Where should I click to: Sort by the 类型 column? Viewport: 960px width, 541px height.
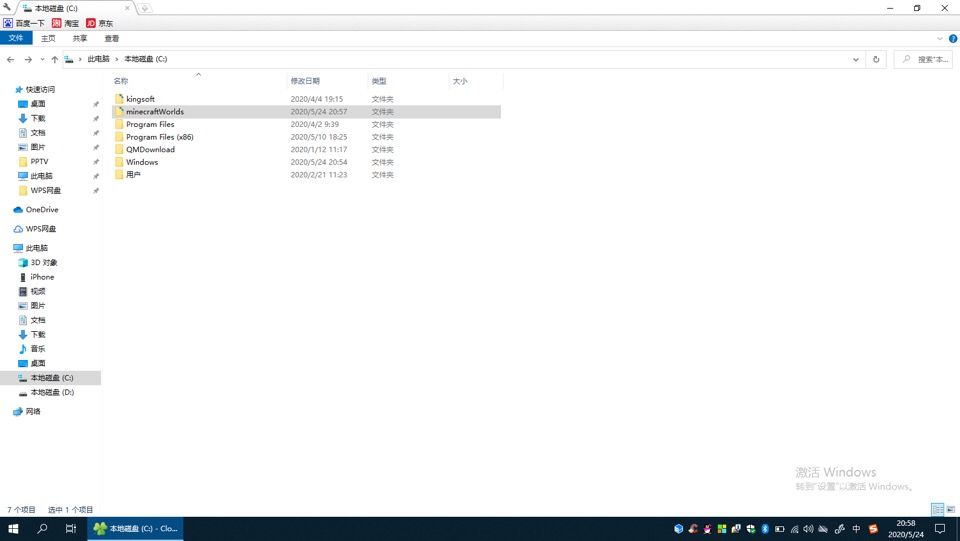pyautogui.click(x=379, y=81)
